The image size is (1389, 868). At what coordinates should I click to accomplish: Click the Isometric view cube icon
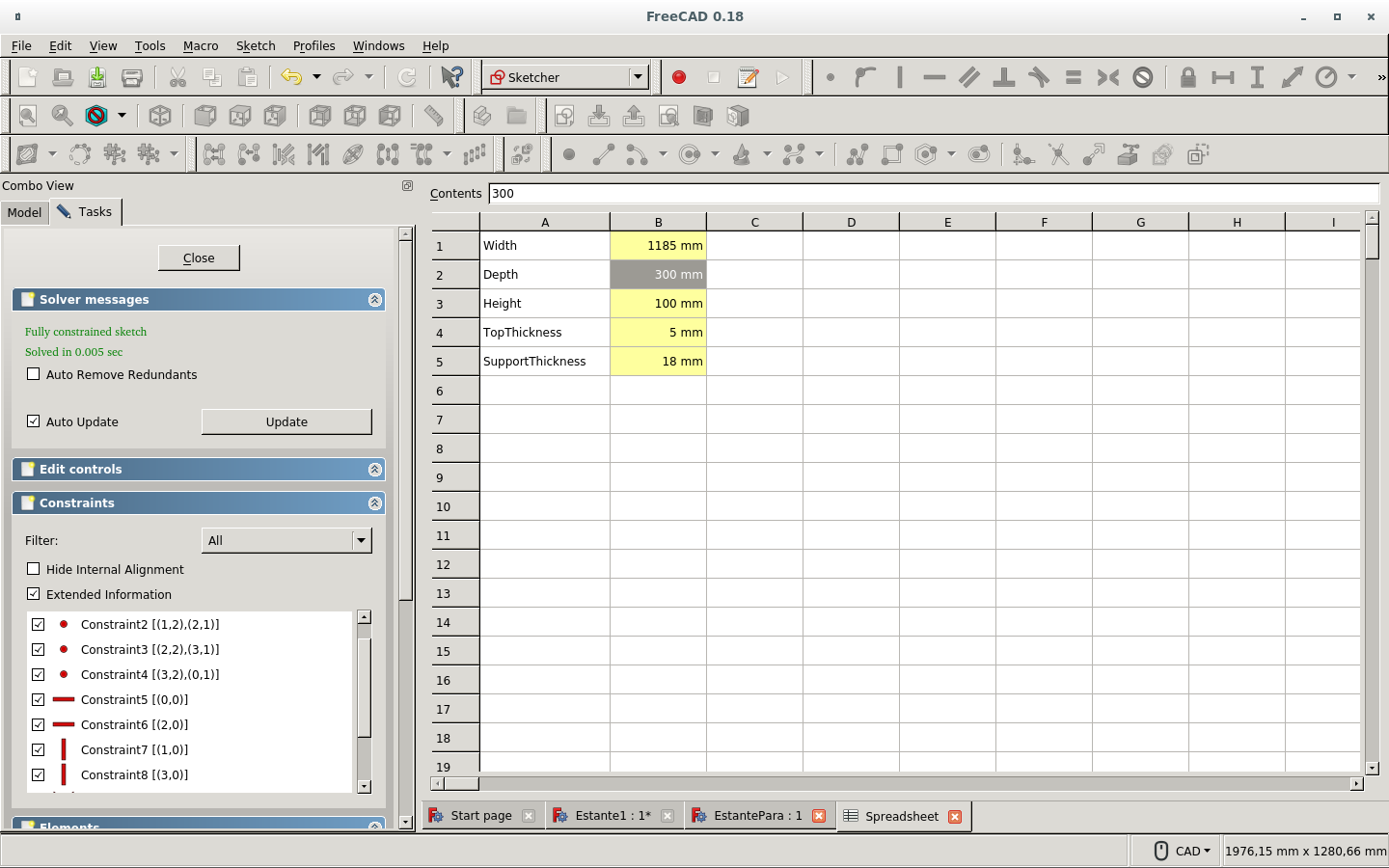[x=160, y=116]
